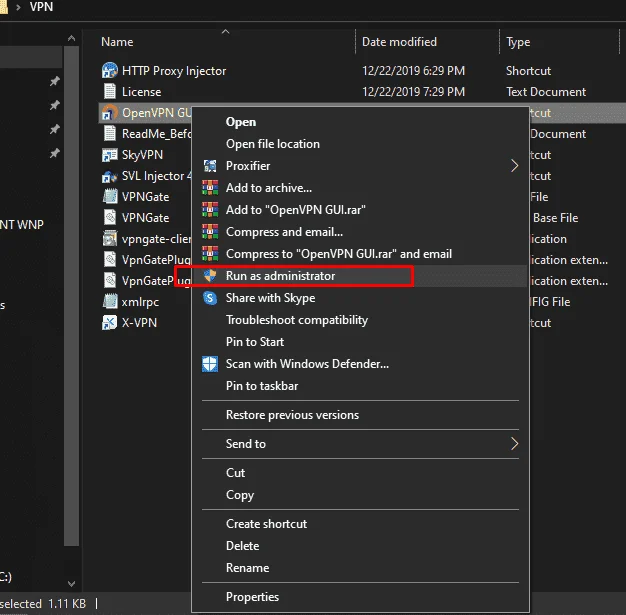Viewport: 626px width, 615px height.
Task: Choose Add to archive...
Action: tap(269, 188)
